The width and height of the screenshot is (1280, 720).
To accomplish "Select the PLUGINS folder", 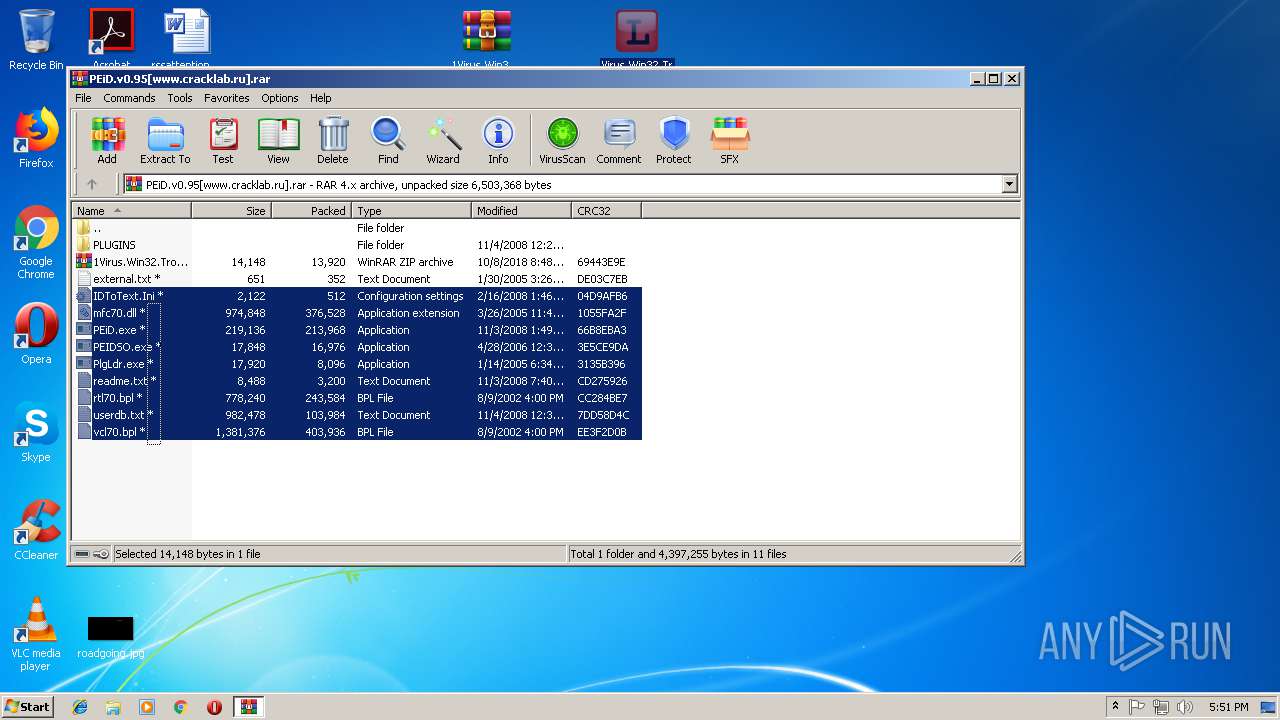I will coord(357,245).
